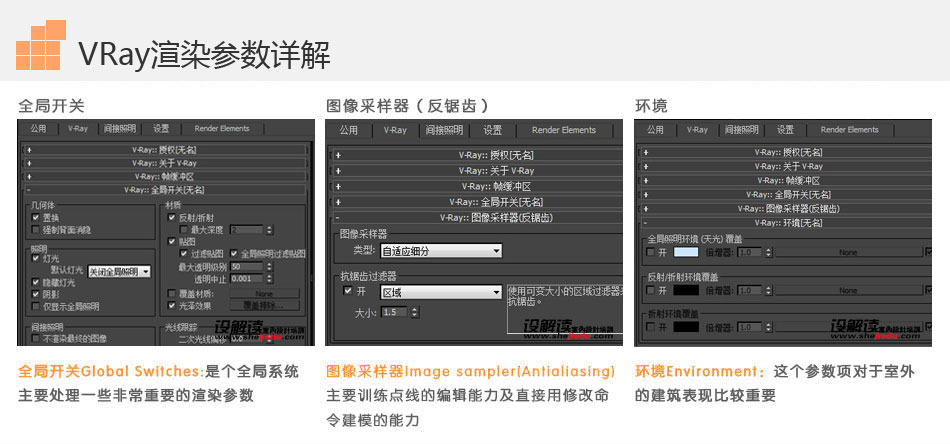The image size is (950, 444).
Task: Disable the 阴影 checkbox
Action: point(36,294)
